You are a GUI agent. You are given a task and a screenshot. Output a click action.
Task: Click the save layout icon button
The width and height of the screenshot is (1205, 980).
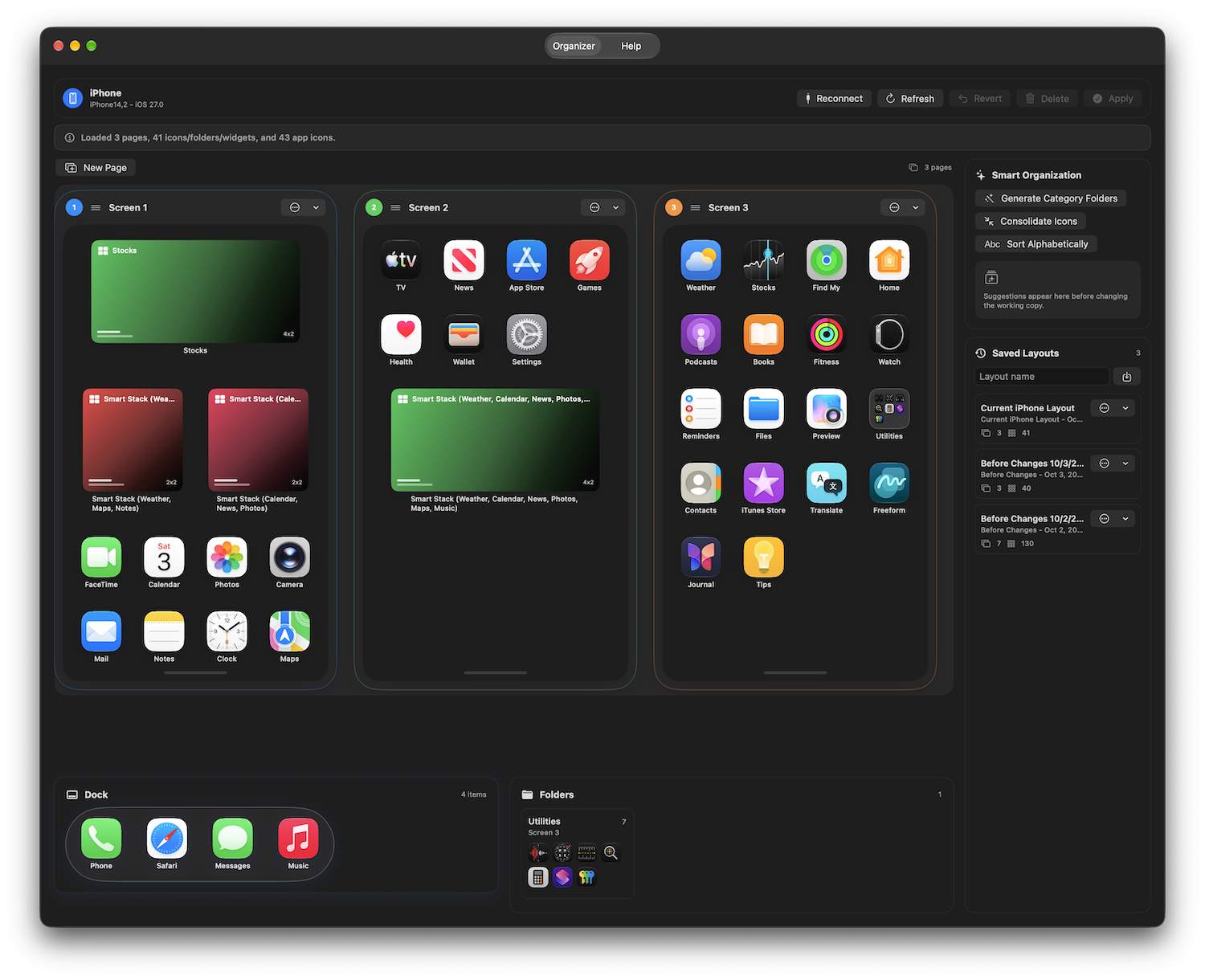point(1127,377)
